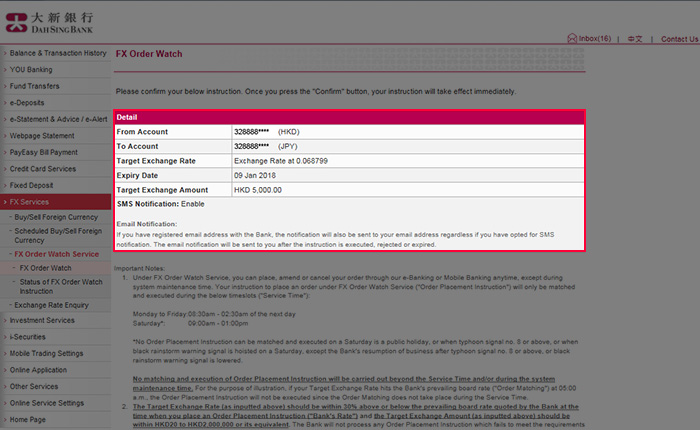Open Online Service Settings menu item
This screenshot has height=430, width=700.
[x=47, y=403]
